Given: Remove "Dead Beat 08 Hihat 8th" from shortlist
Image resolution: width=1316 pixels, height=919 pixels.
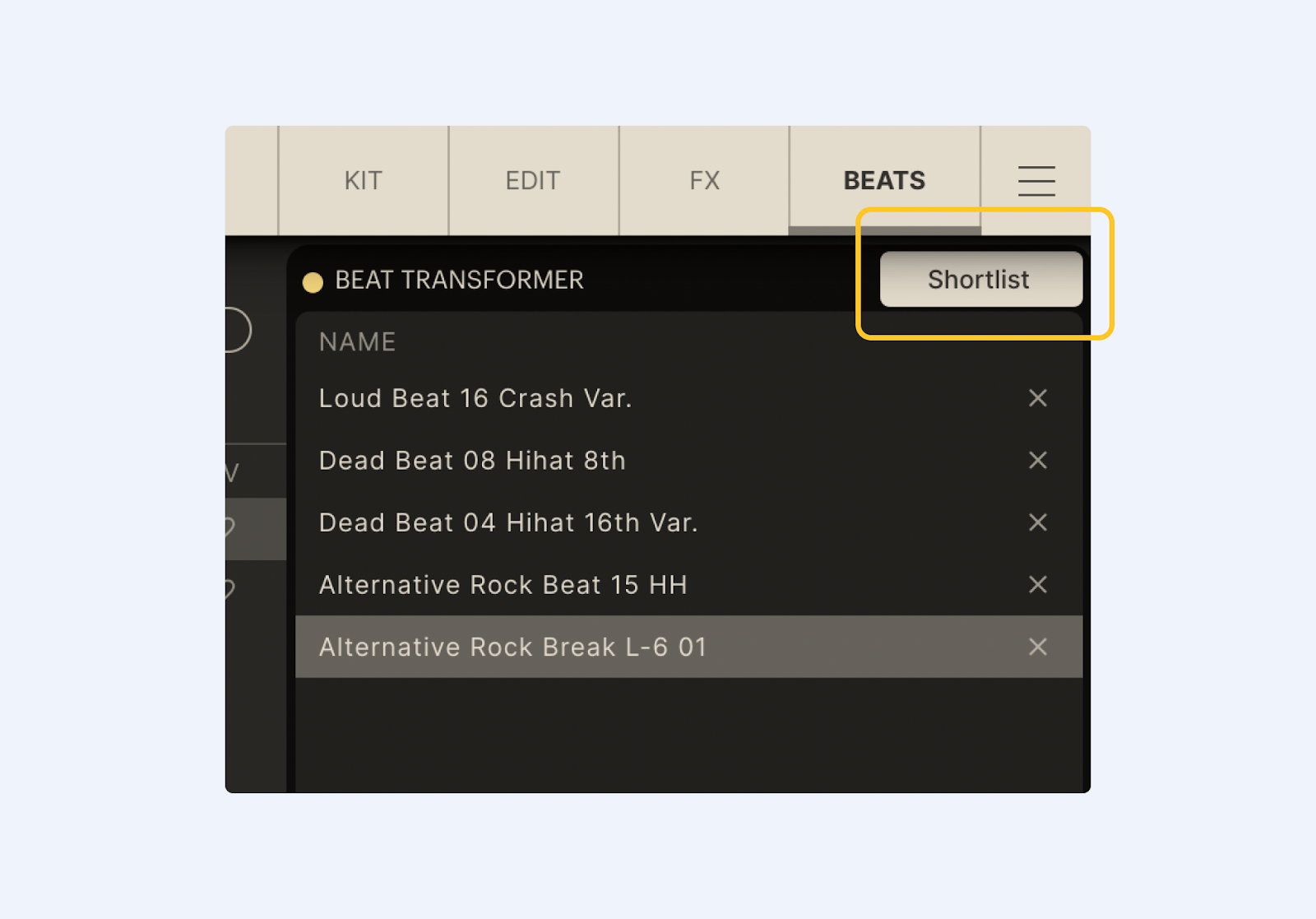Looking at the screenshot, I should click(x=1038, y=461).
